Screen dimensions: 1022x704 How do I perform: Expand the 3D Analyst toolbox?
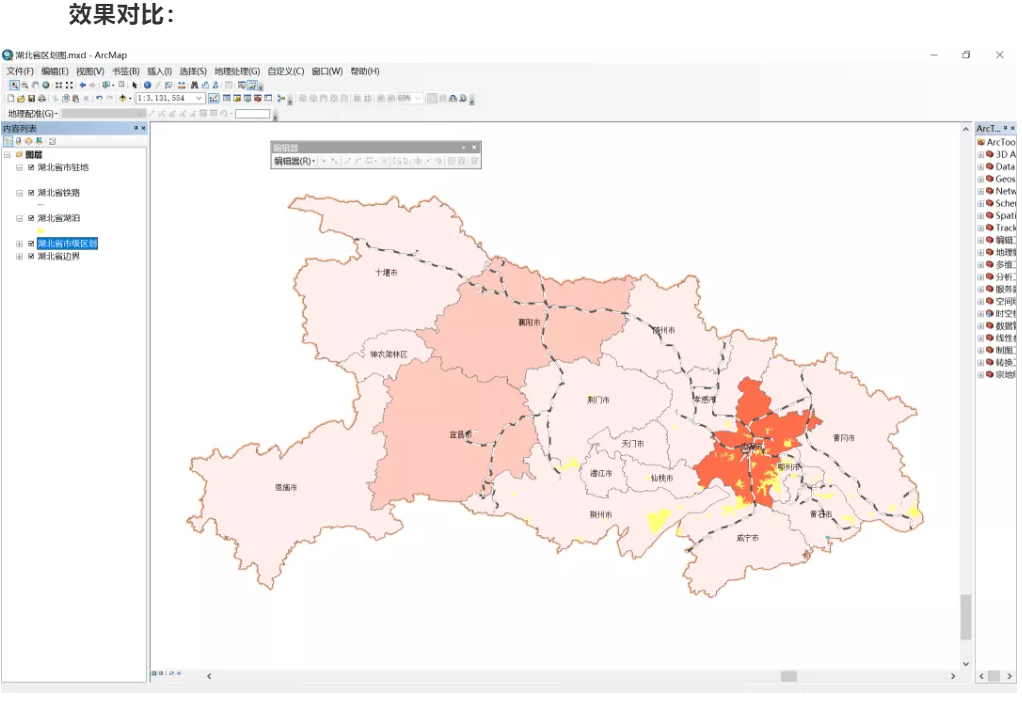coord(980,155)
